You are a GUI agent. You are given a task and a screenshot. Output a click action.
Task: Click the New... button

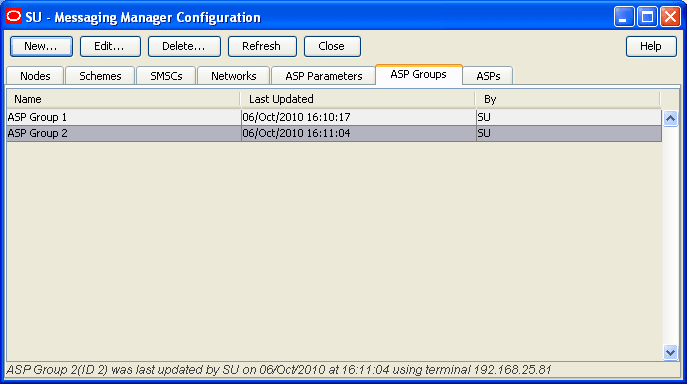41,46
